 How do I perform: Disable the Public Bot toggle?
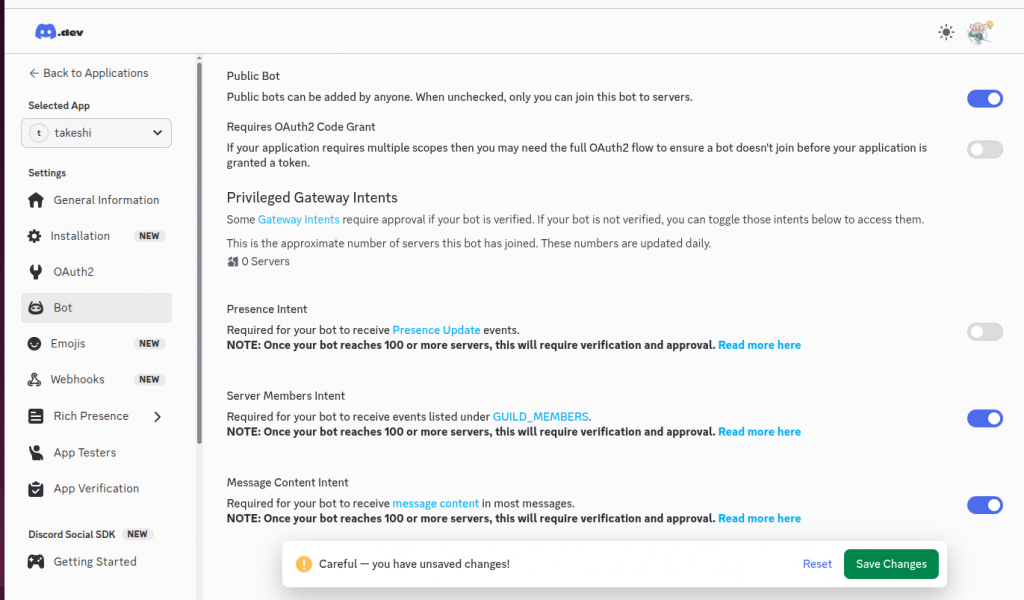[x=984, y=98]
